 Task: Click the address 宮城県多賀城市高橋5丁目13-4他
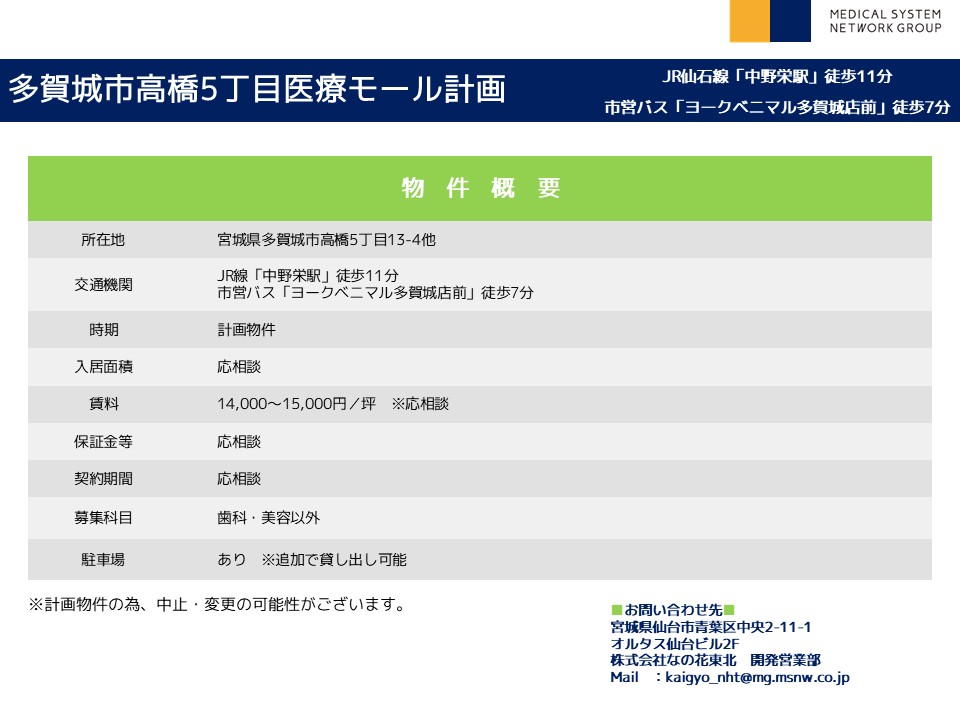pyautogui.click(x=326, y=240)
